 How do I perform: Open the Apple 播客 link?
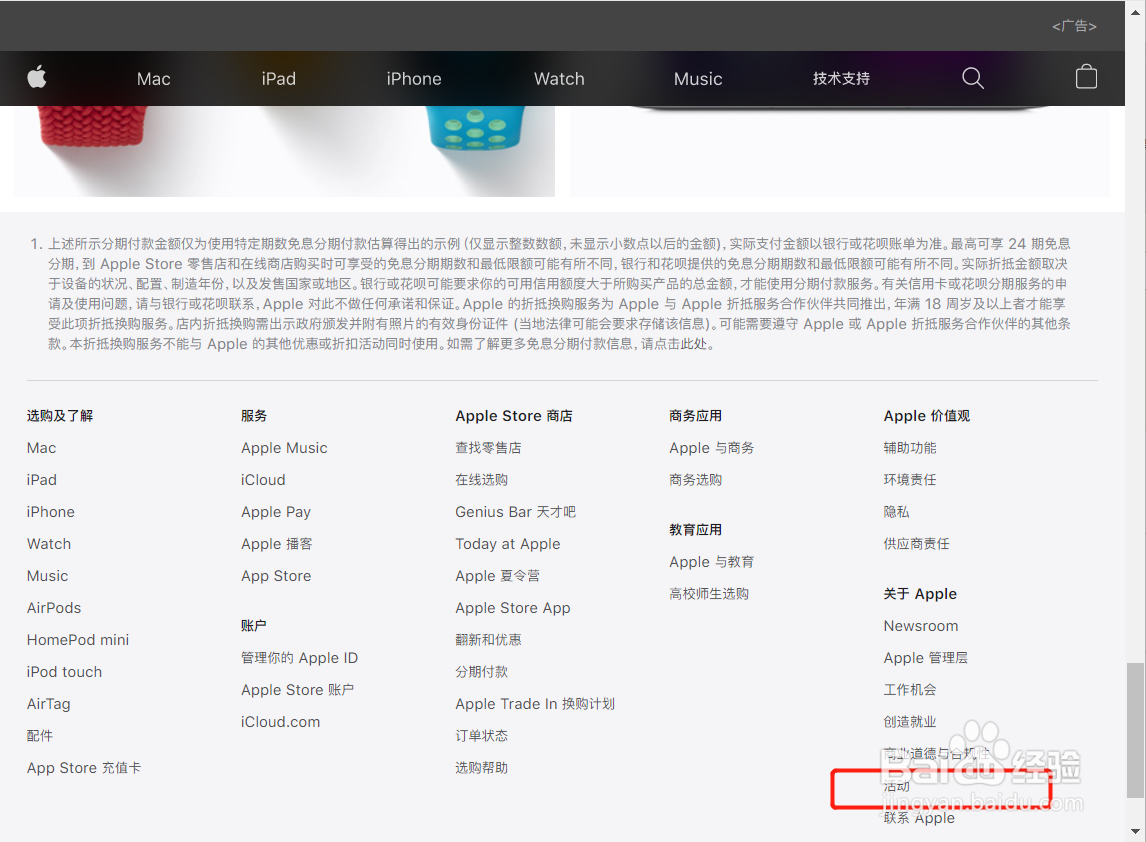click(277, 545)
